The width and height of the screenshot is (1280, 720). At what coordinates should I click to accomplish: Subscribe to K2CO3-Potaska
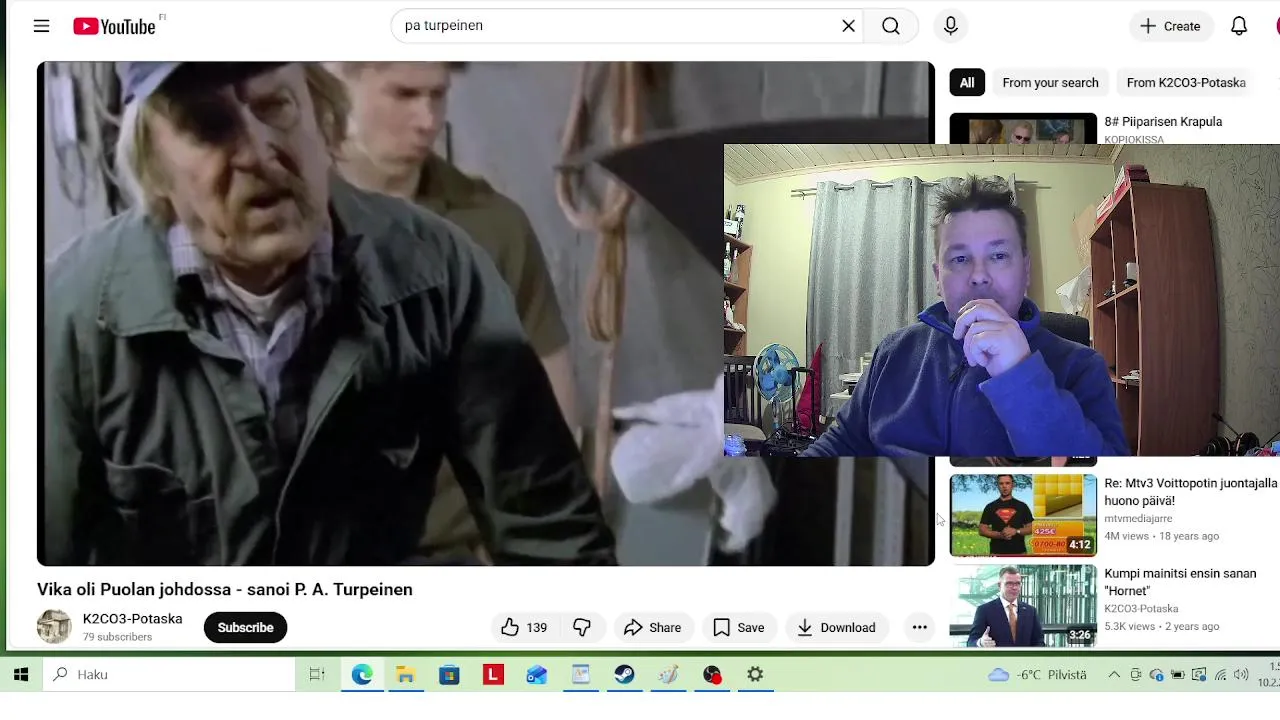245,628
